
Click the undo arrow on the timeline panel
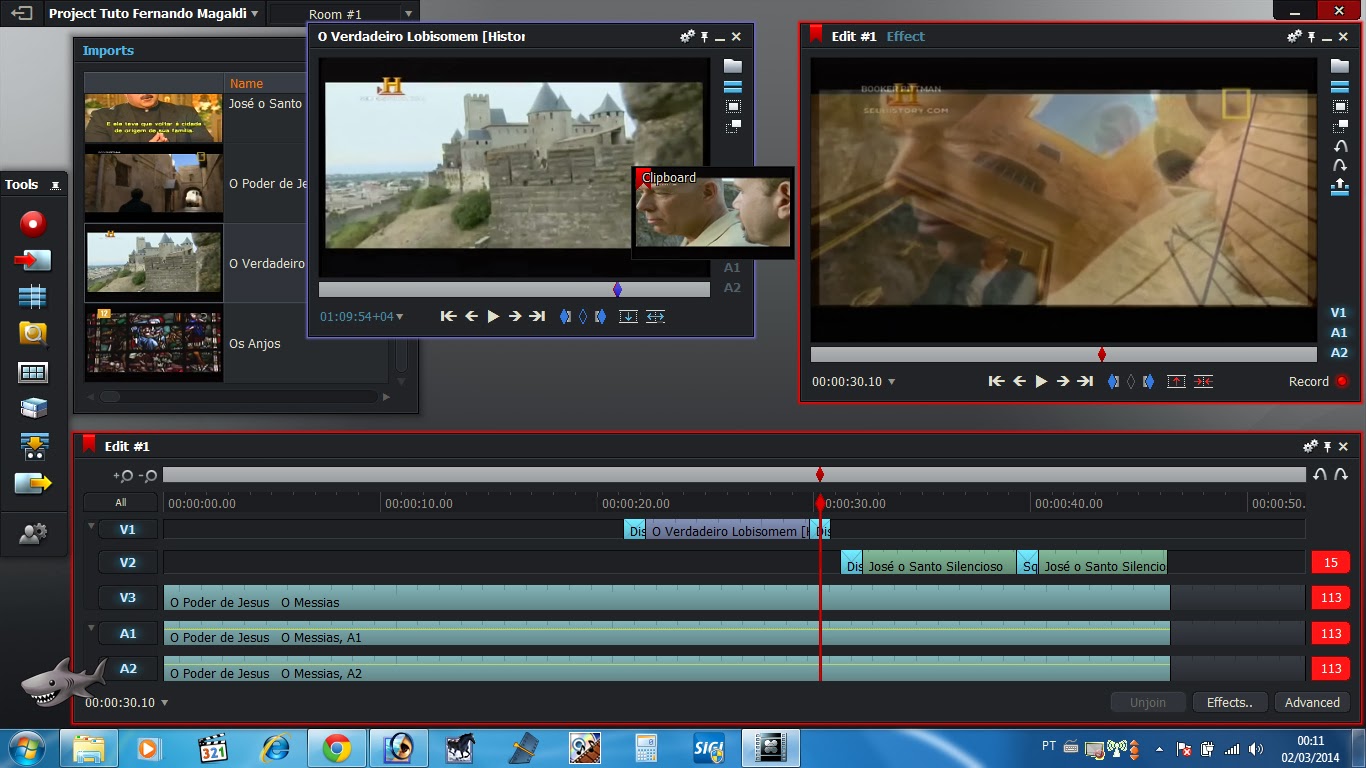(x=1320, y=475)
